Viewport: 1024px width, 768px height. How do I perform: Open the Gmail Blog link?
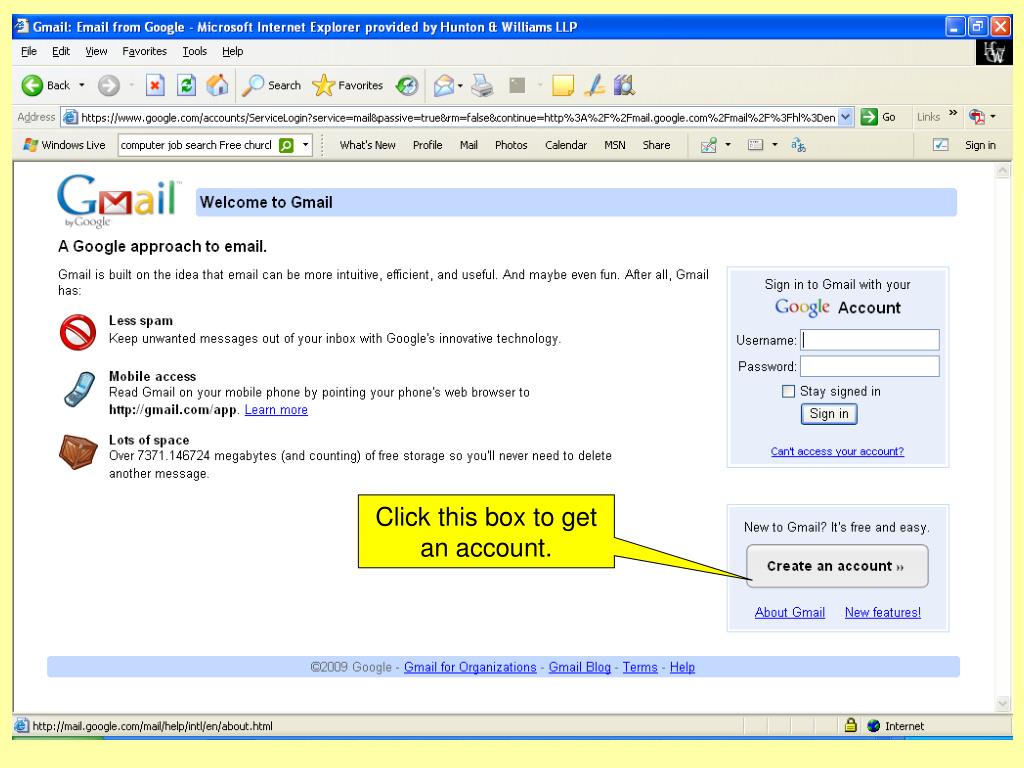pos(579,667)
